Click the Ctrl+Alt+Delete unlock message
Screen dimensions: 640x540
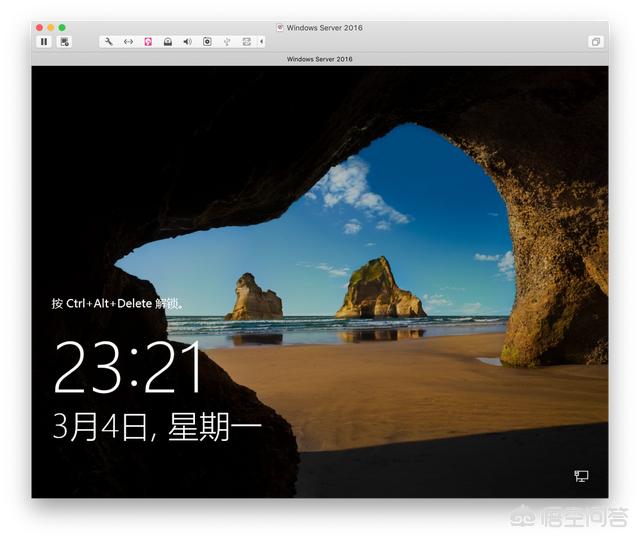pyautogui.click(x=118, y=304)
